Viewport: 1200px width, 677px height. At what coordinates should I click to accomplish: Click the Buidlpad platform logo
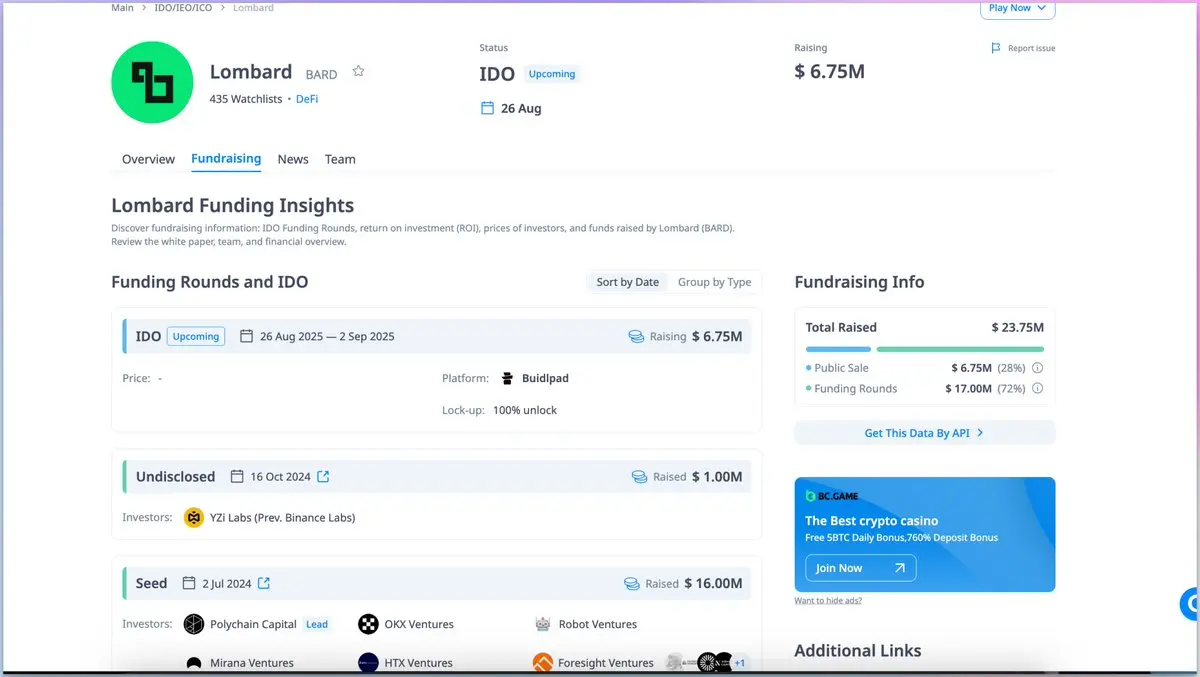point(509,378)
